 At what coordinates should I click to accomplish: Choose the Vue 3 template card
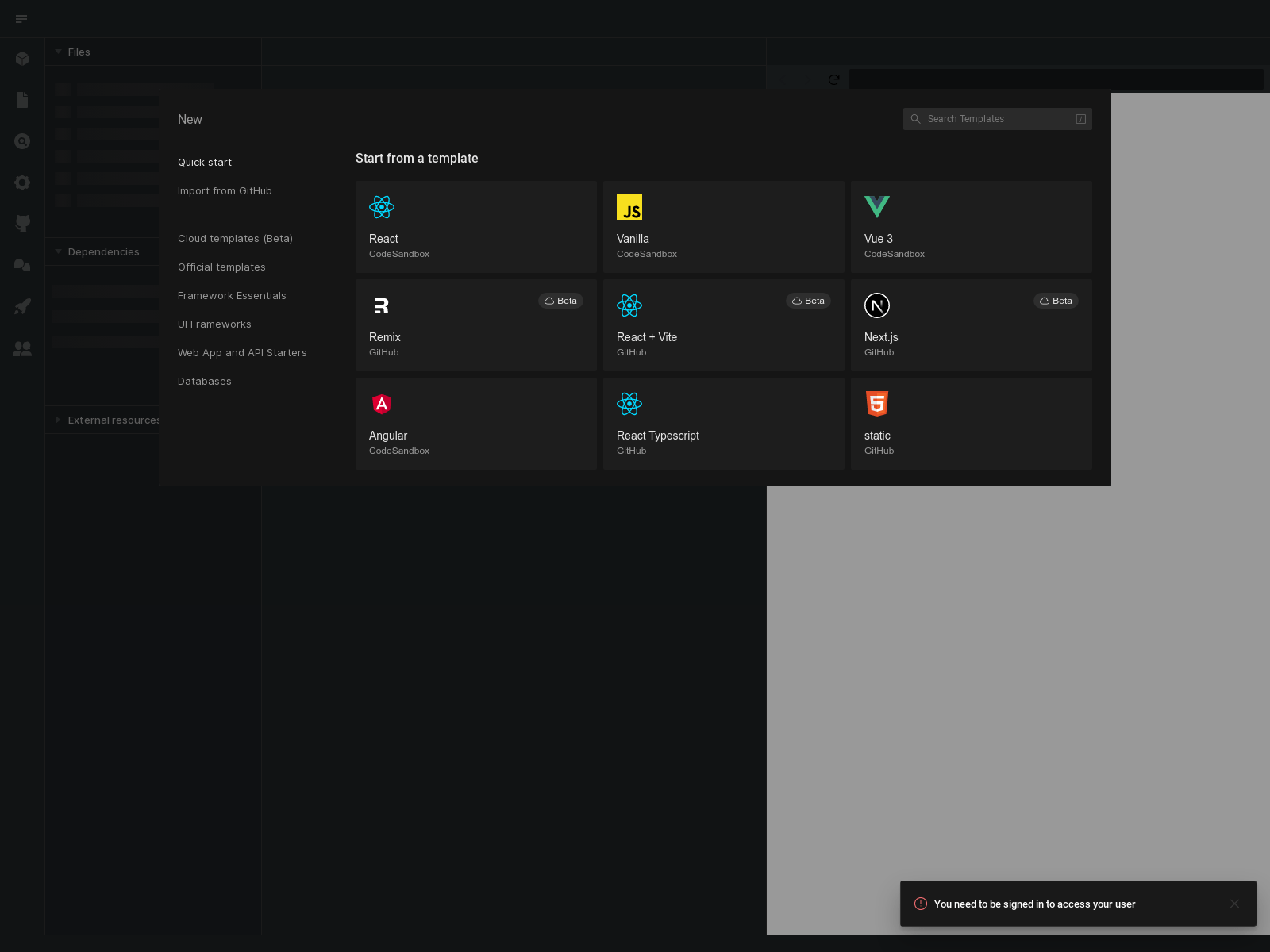click(x=972, y=227)
